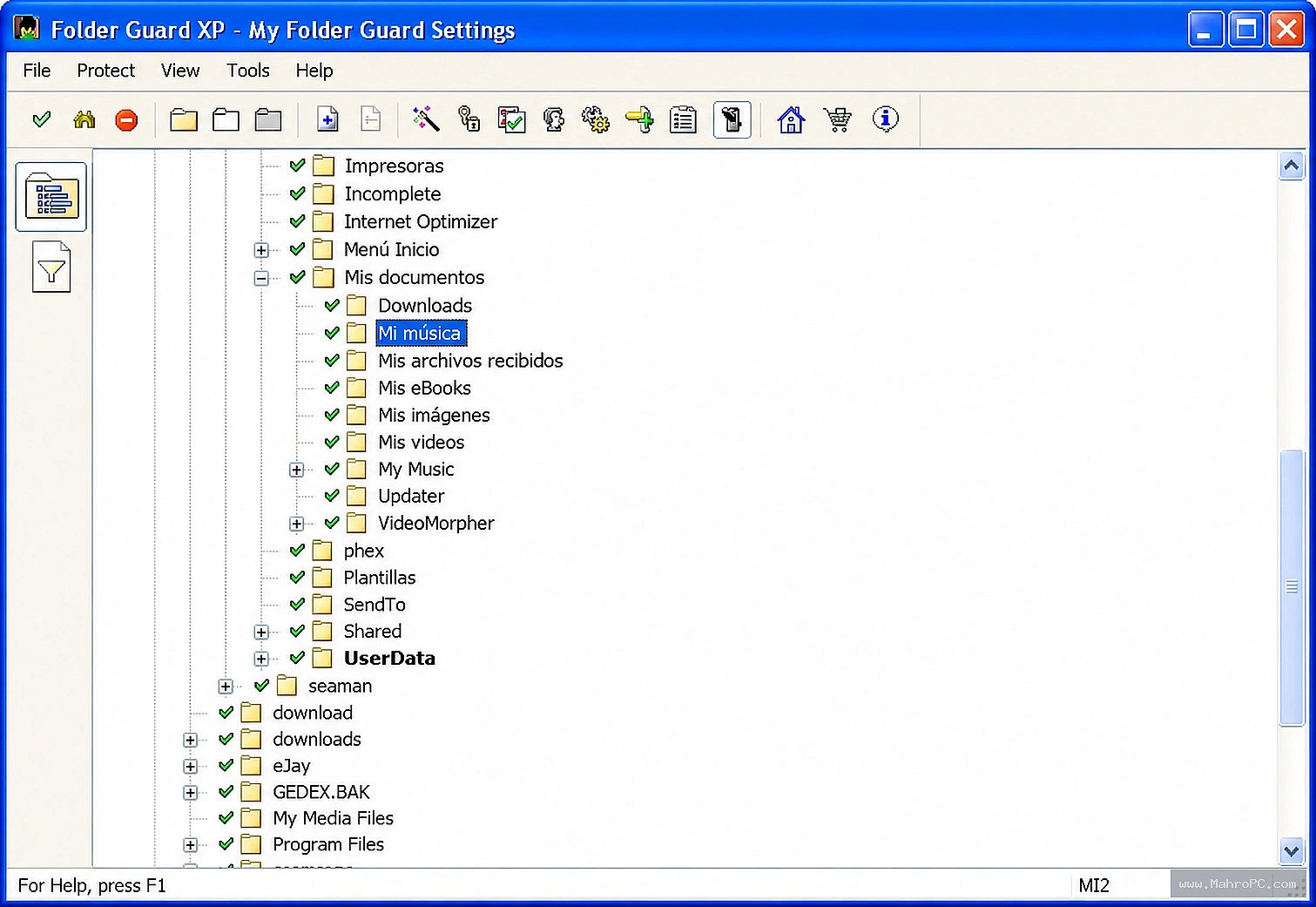Click the shopping cart toolbar icon
Viewport: 1316px width, 907px height.
click(838, 119)
